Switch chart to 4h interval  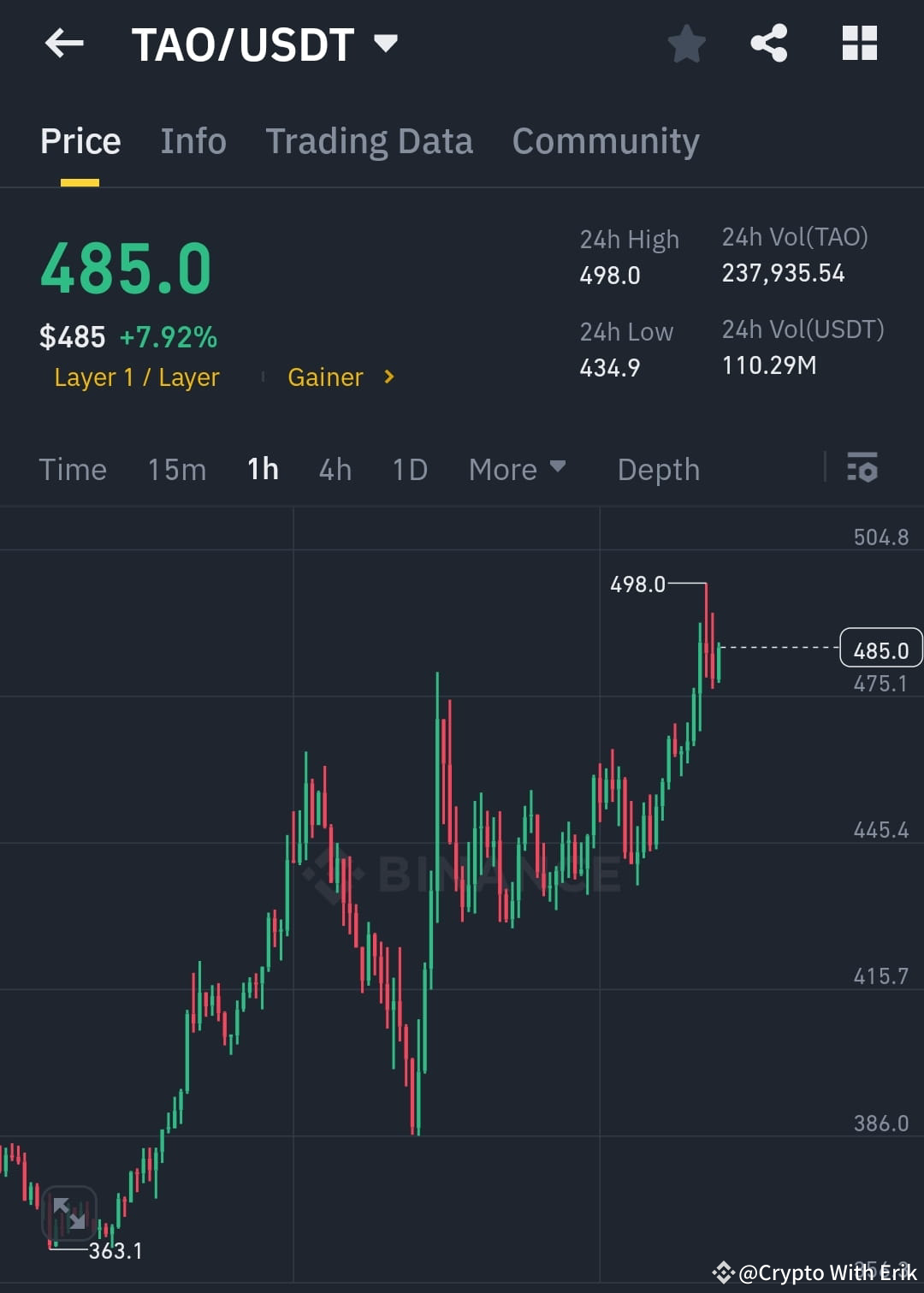point(335,469)
